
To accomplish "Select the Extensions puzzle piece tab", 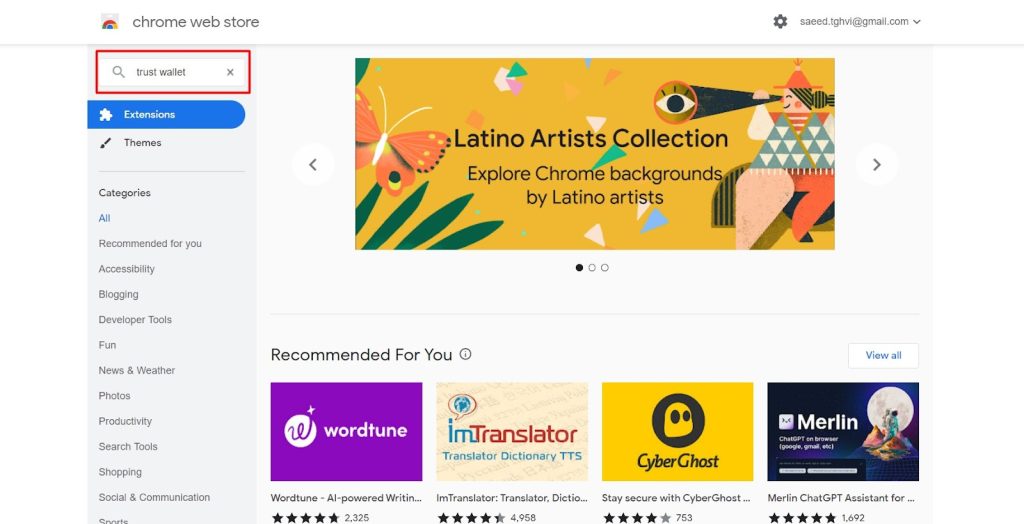I will [167, 114].
